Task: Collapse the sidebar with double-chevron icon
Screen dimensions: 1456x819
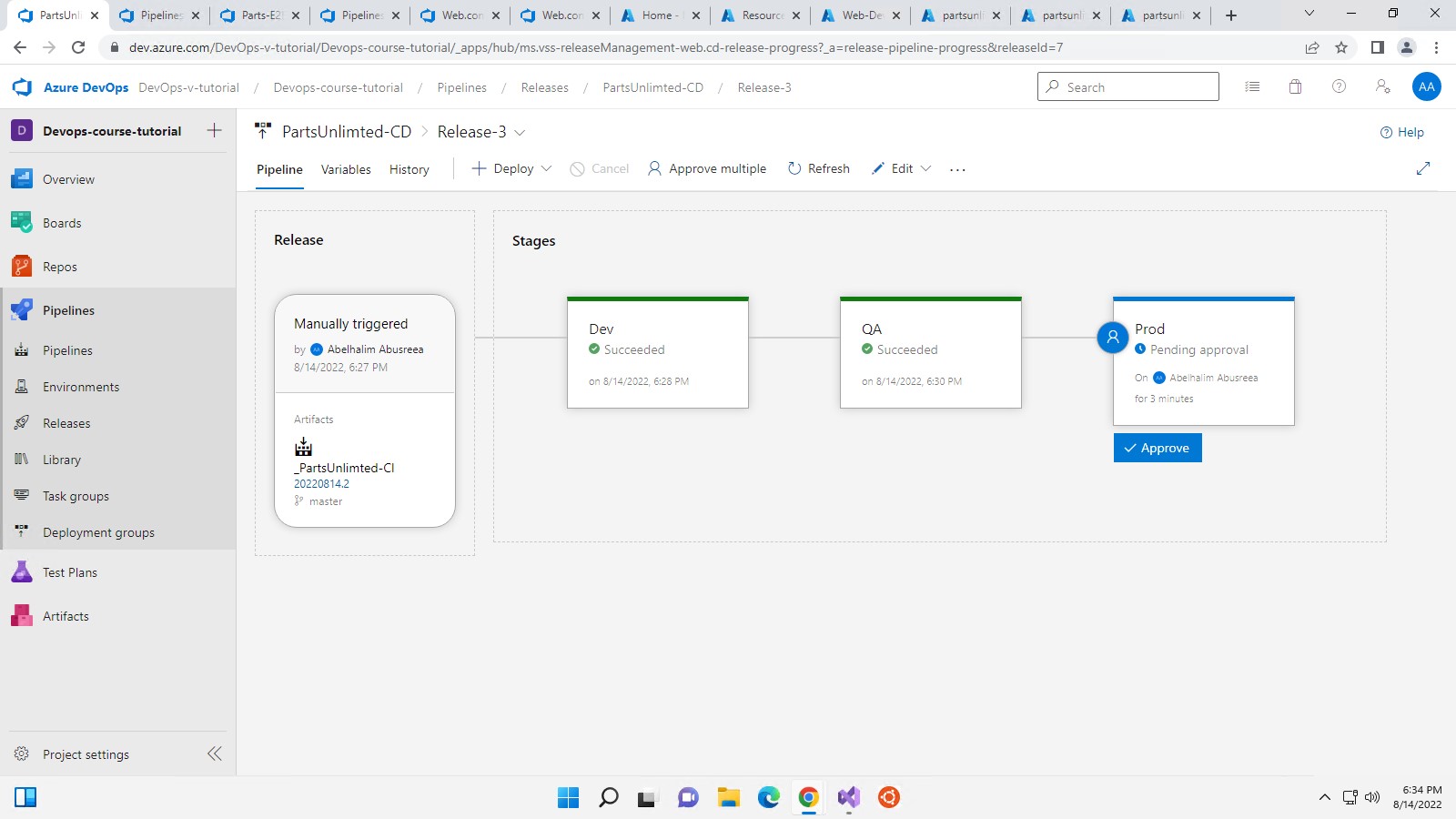Action: point(215,753)
